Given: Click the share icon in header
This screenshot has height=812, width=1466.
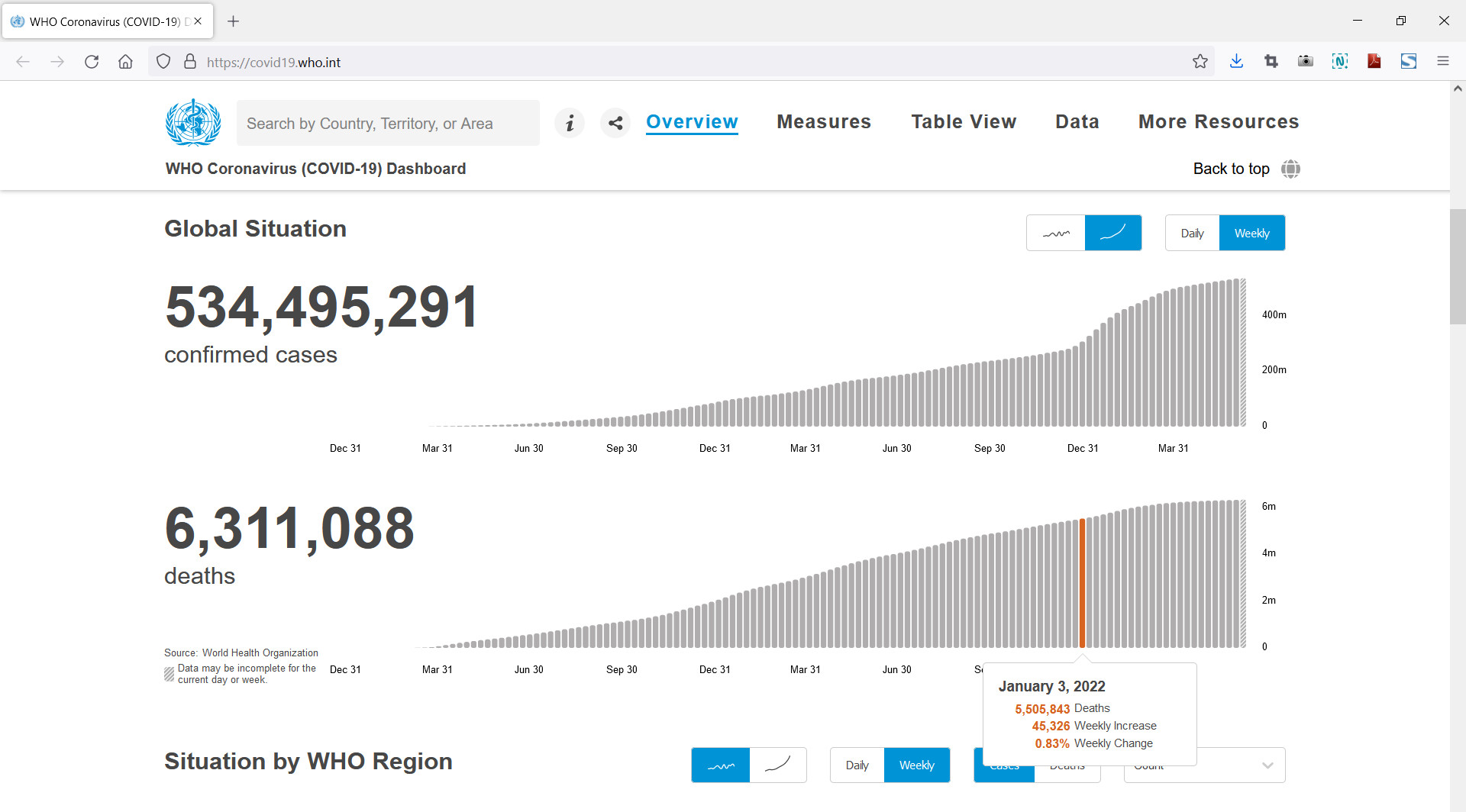Looking at the screenshot, I should [x=615, y=123].
